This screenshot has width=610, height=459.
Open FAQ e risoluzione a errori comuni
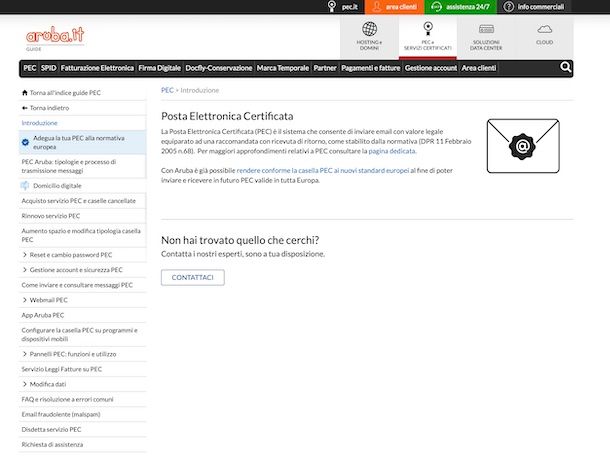point(67,399)
